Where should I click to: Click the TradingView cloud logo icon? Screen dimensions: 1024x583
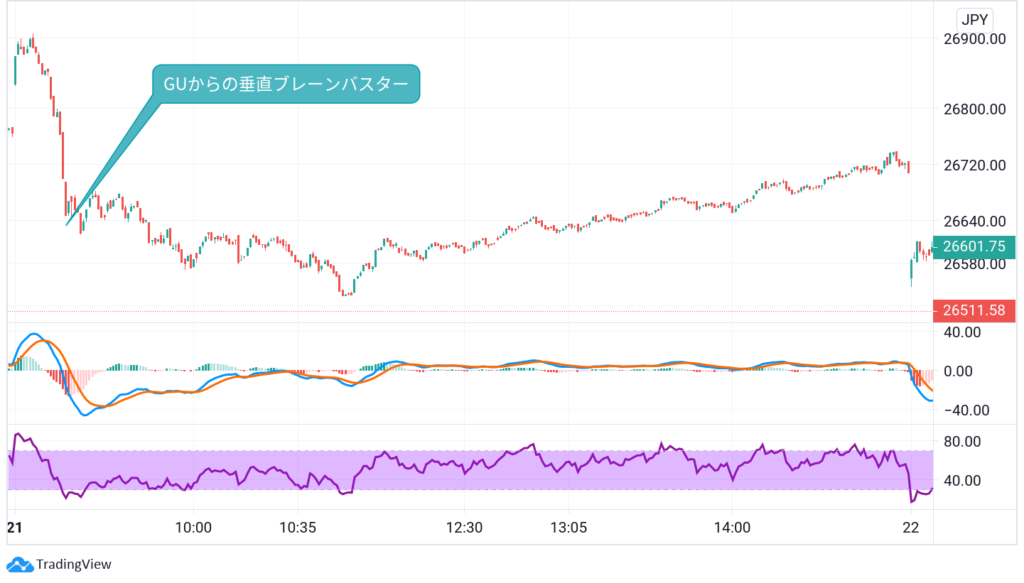(x=19, y=564)
